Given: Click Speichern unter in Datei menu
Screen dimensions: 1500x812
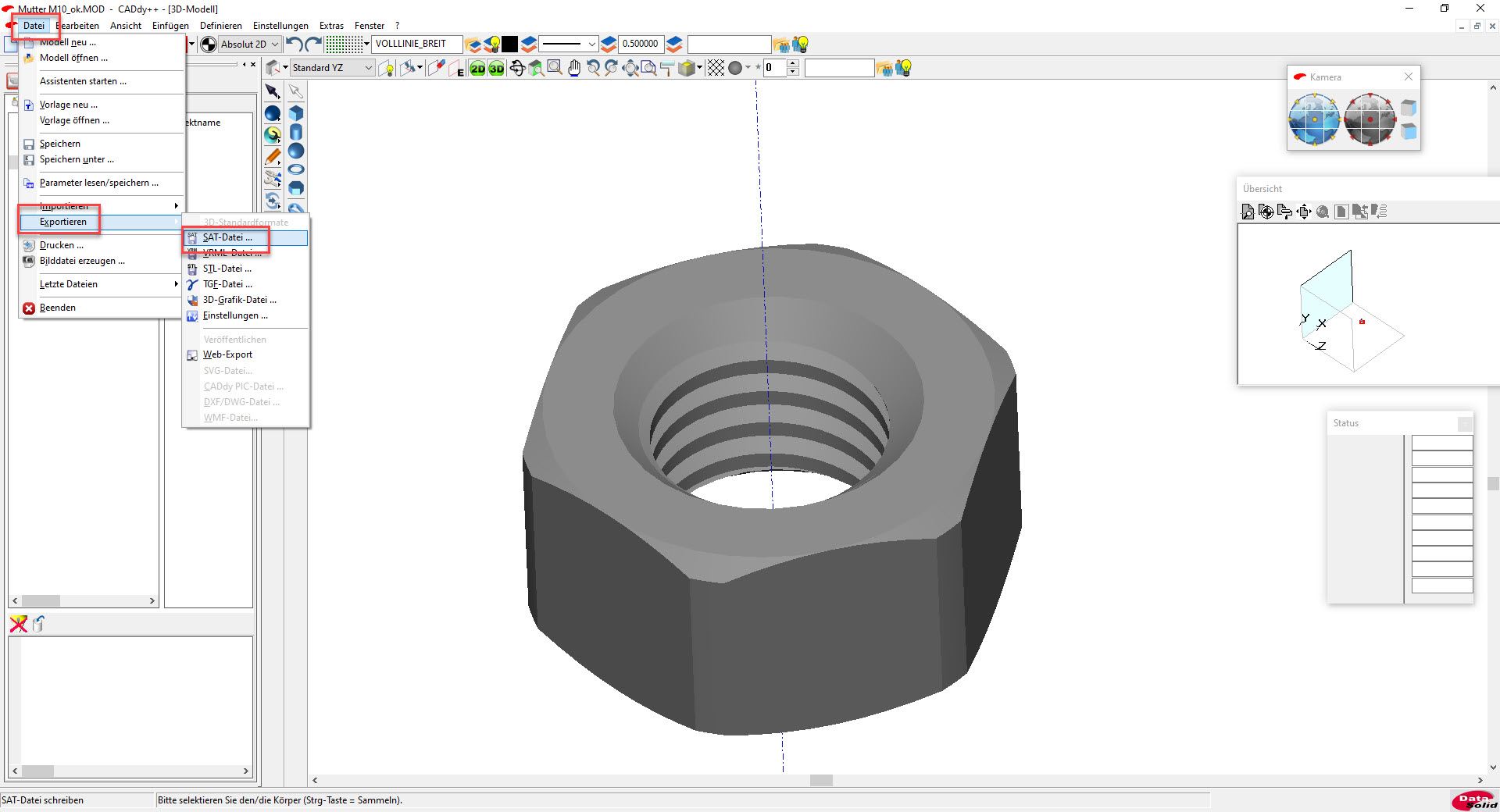Looking at the screenshot, I should (x=102, y=159).
